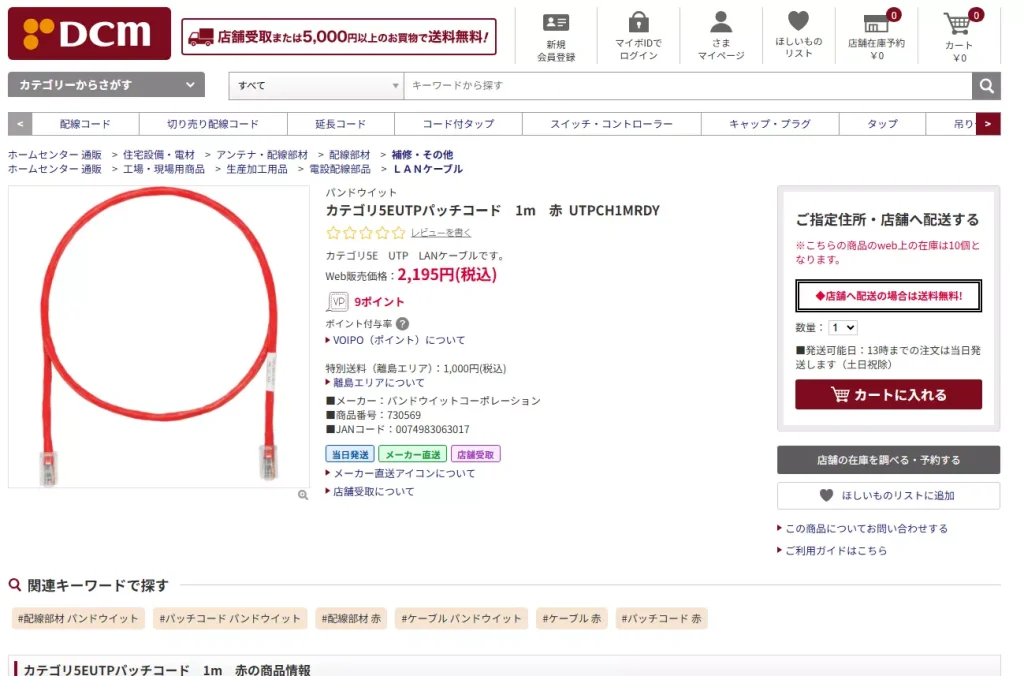Click the さまマイページ person icon
Viewport: 1024px width, 676px height.
[x=720, y=22]
